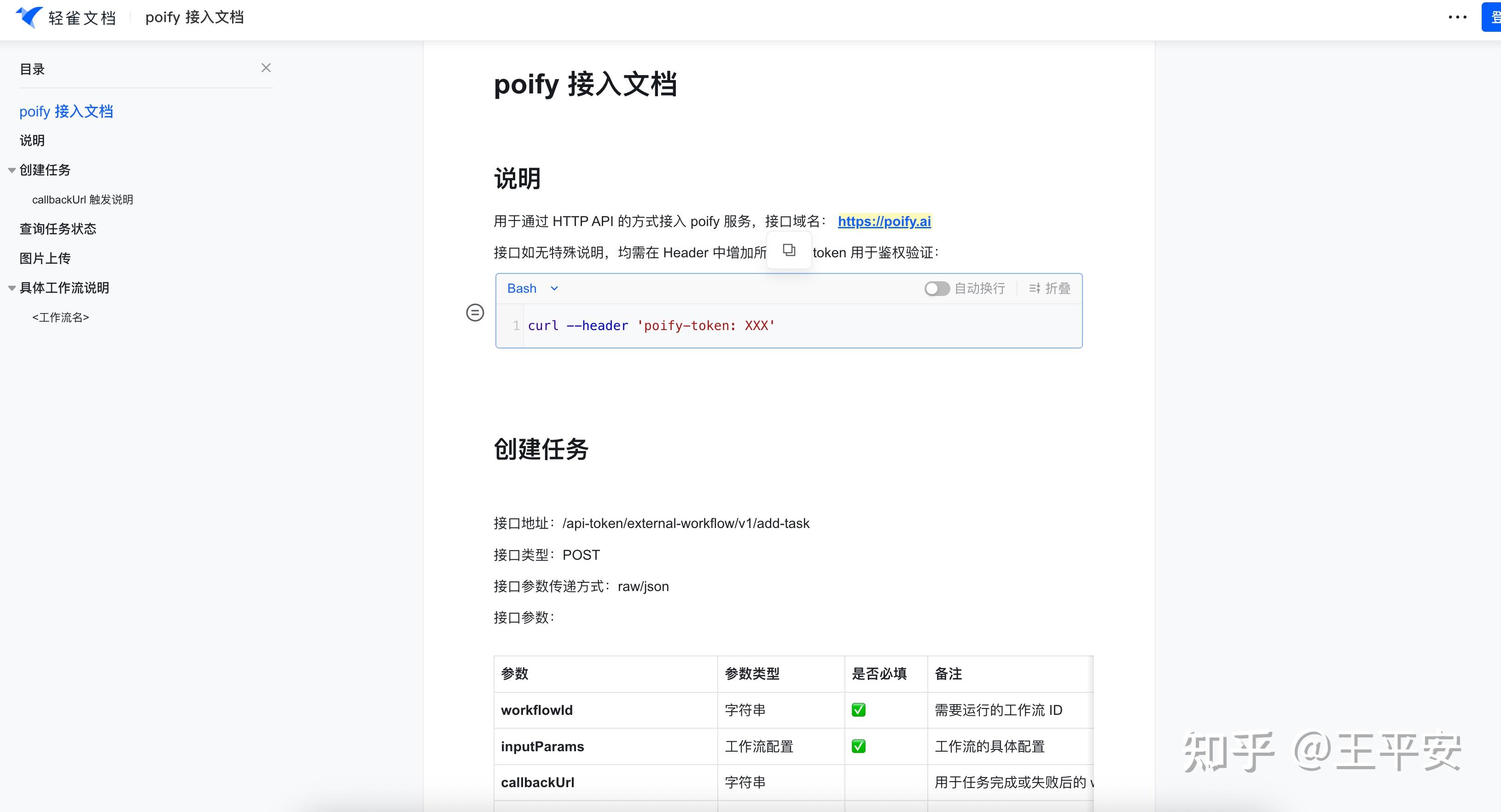Select 查询任务状态 in the outline
Viewport: 1501px width, 812px height.
(x=58, y=228)
